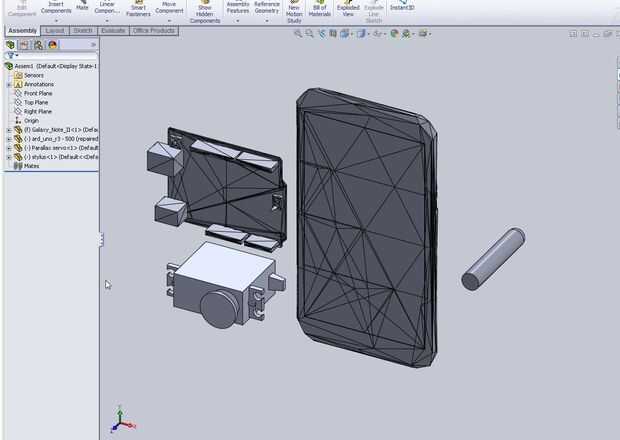Select the Mates folder
Viewport: 620px width, 440px height.
pos(26,166)
